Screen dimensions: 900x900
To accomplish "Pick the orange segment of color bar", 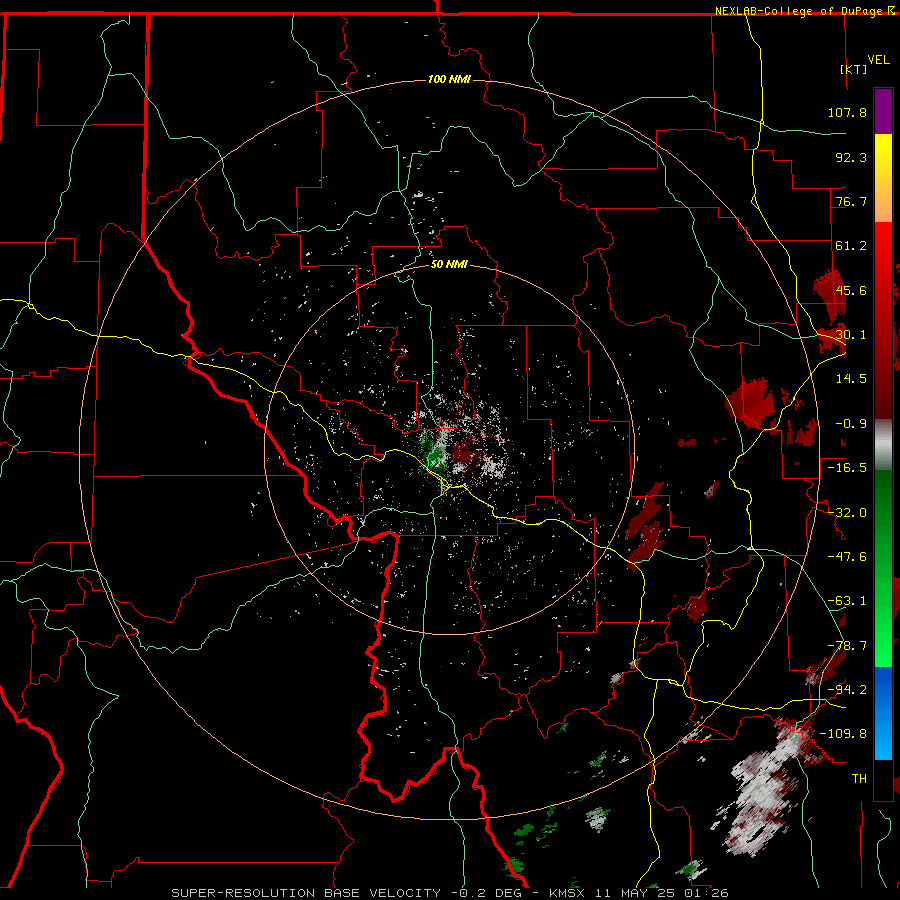I will pyautogui.click(x=883, y=201).
